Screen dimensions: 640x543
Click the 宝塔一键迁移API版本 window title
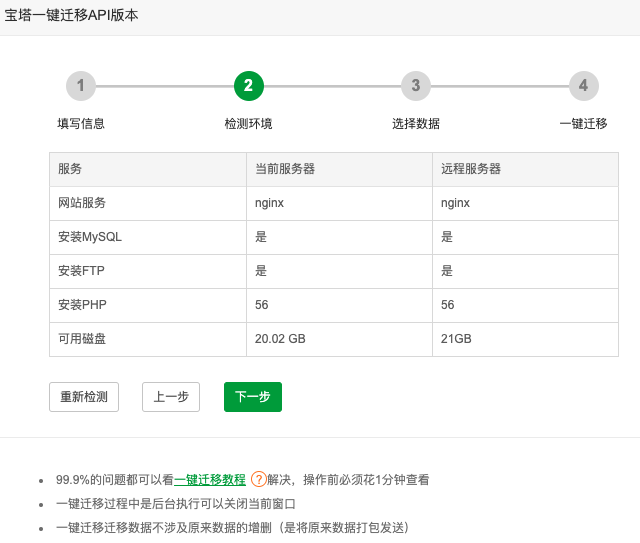coord(72,16)
